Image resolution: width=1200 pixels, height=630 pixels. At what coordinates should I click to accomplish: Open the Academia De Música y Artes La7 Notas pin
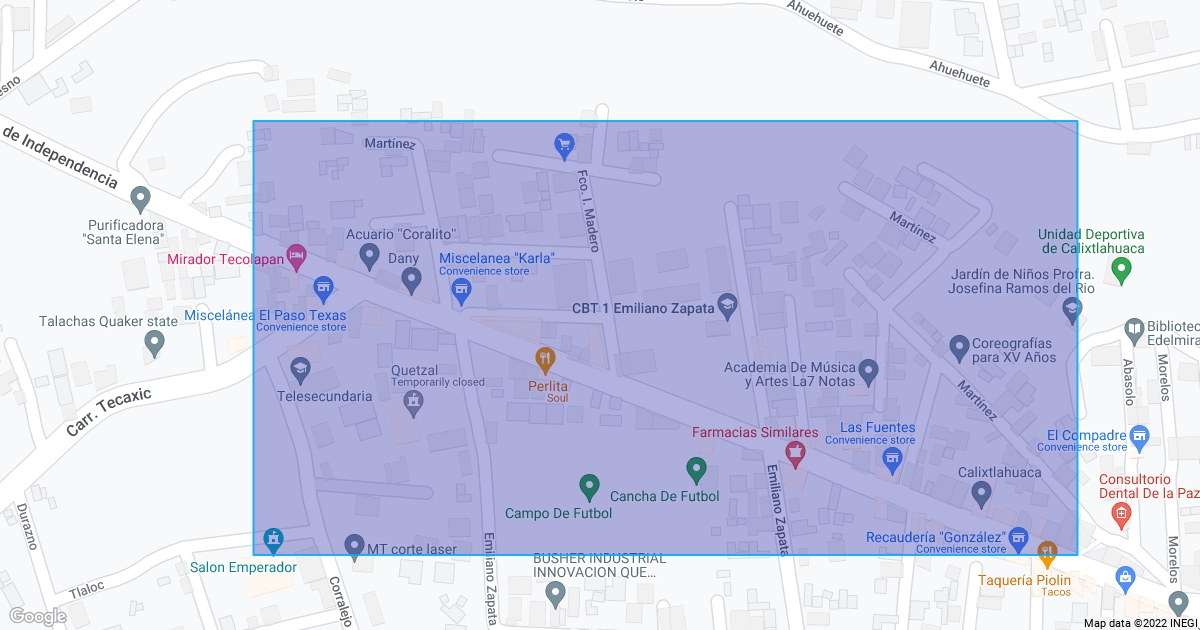click(868, 372)
